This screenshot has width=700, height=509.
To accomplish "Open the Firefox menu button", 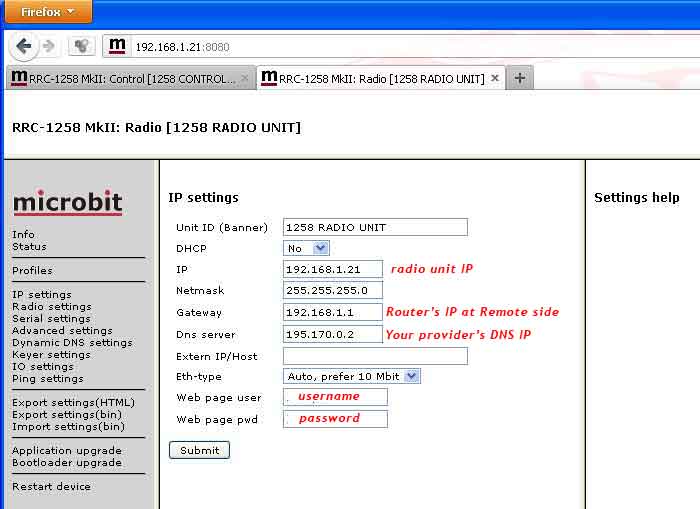I will [x=48, y=12].
